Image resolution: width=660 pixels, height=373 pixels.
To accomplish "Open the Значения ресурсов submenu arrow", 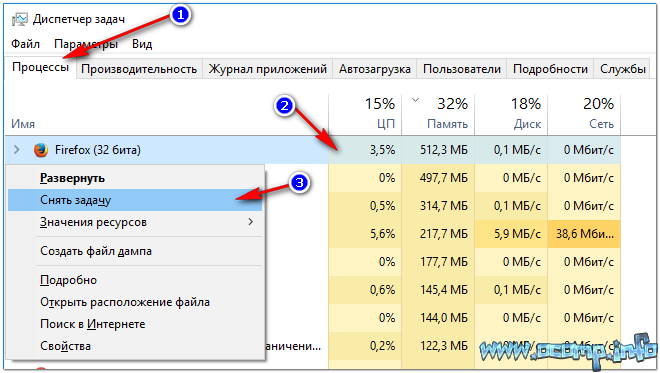I will (x=251, y=221).
